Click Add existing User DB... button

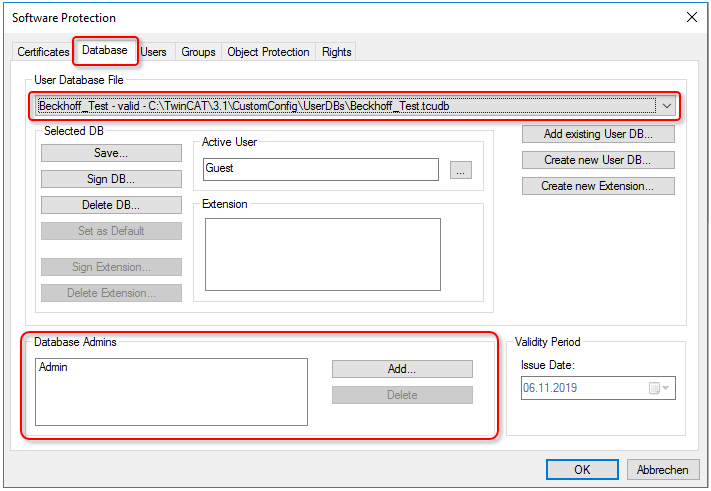(598, 134)
